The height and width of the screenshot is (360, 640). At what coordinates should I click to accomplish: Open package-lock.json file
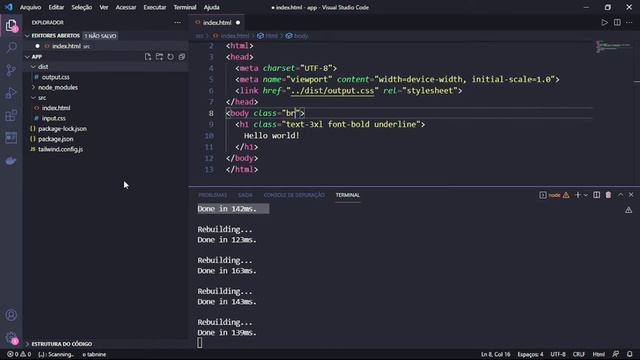click(62, 129)
